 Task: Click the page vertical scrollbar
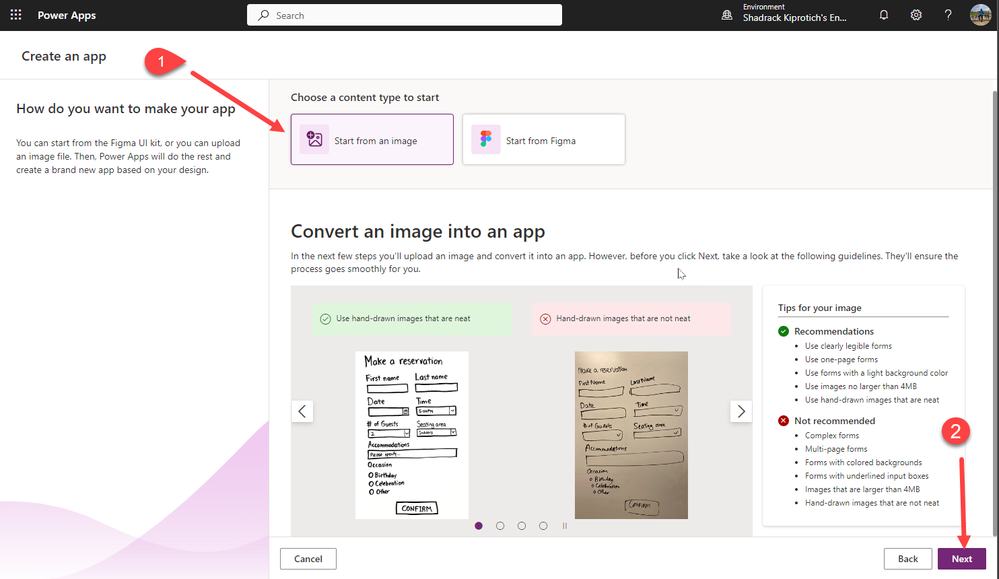995,312
